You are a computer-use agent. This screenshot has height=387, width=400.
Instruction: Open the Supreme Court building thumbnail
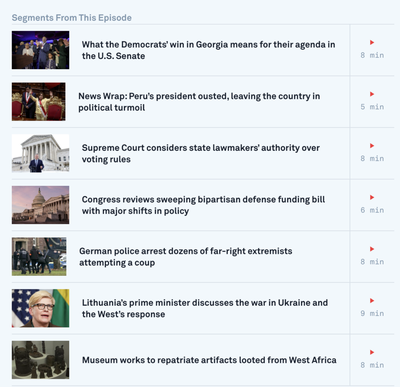point(40,153)
